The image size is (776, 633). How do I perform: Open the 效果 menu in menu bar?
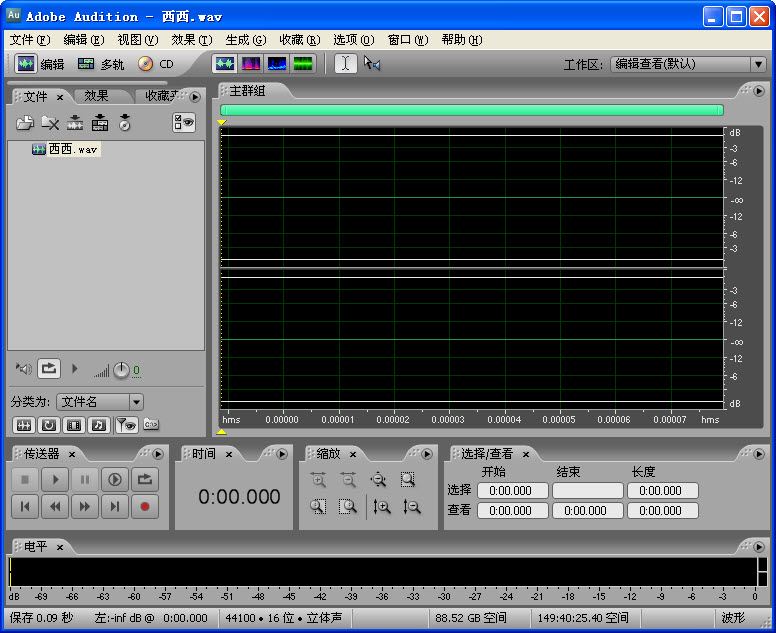click(x=192, y=40)
